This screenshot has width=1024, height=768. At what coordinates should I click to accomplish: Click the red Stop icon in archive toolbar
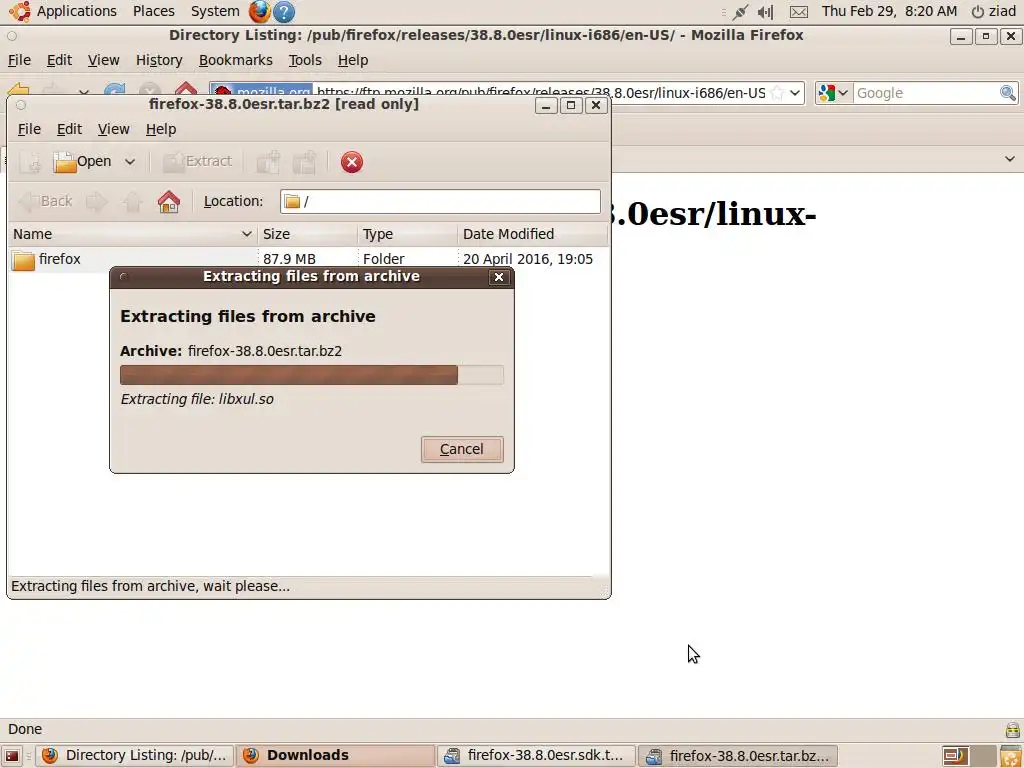351,162
